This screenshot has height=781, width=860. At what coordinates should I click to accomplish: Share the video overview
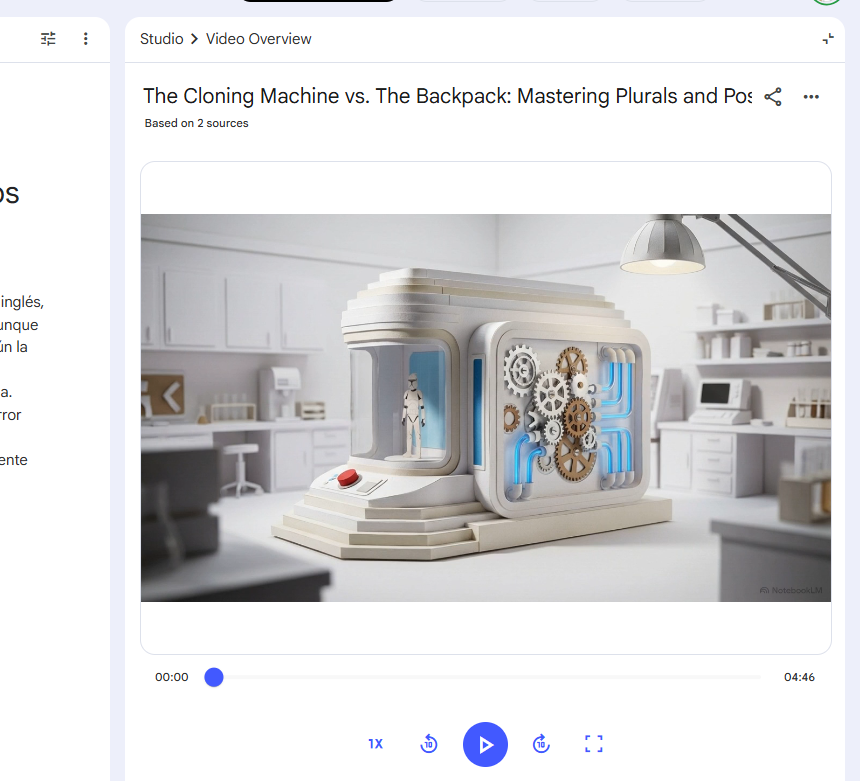773,97
